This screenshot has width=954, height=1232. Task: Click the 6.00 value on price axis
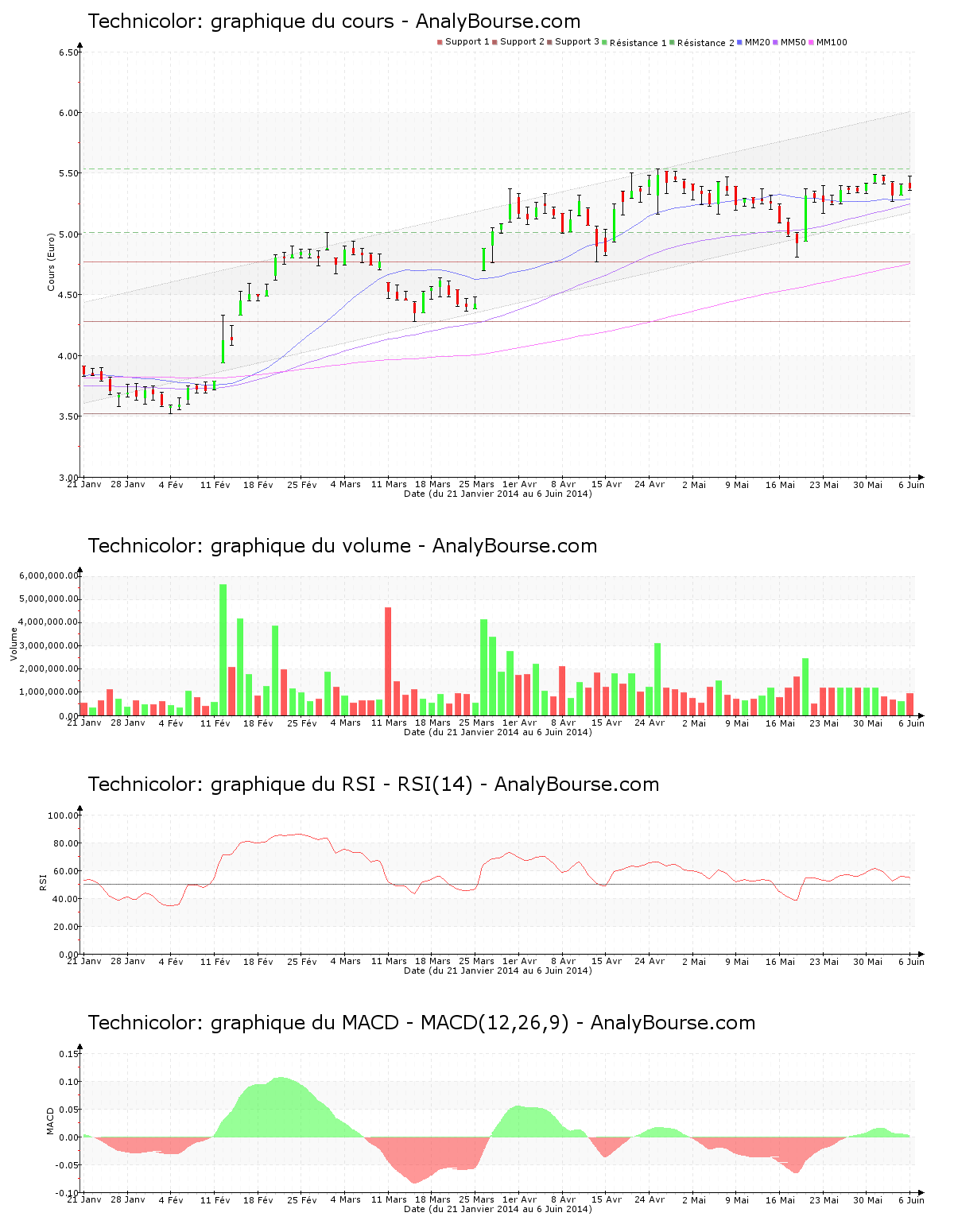[68, 113]
